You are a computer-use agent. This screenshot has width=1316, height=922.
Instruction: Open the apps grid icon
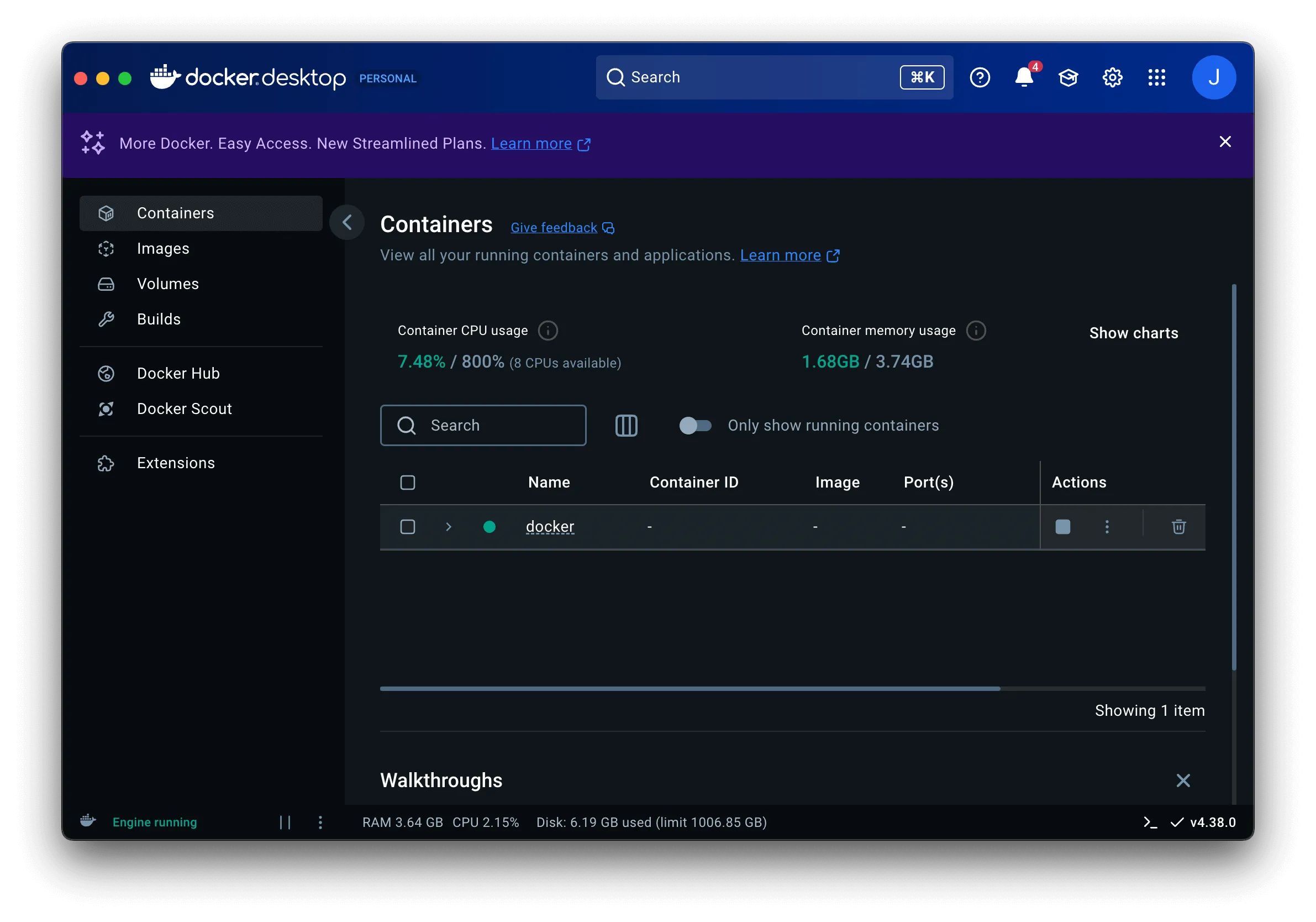tap(1157, 77)
